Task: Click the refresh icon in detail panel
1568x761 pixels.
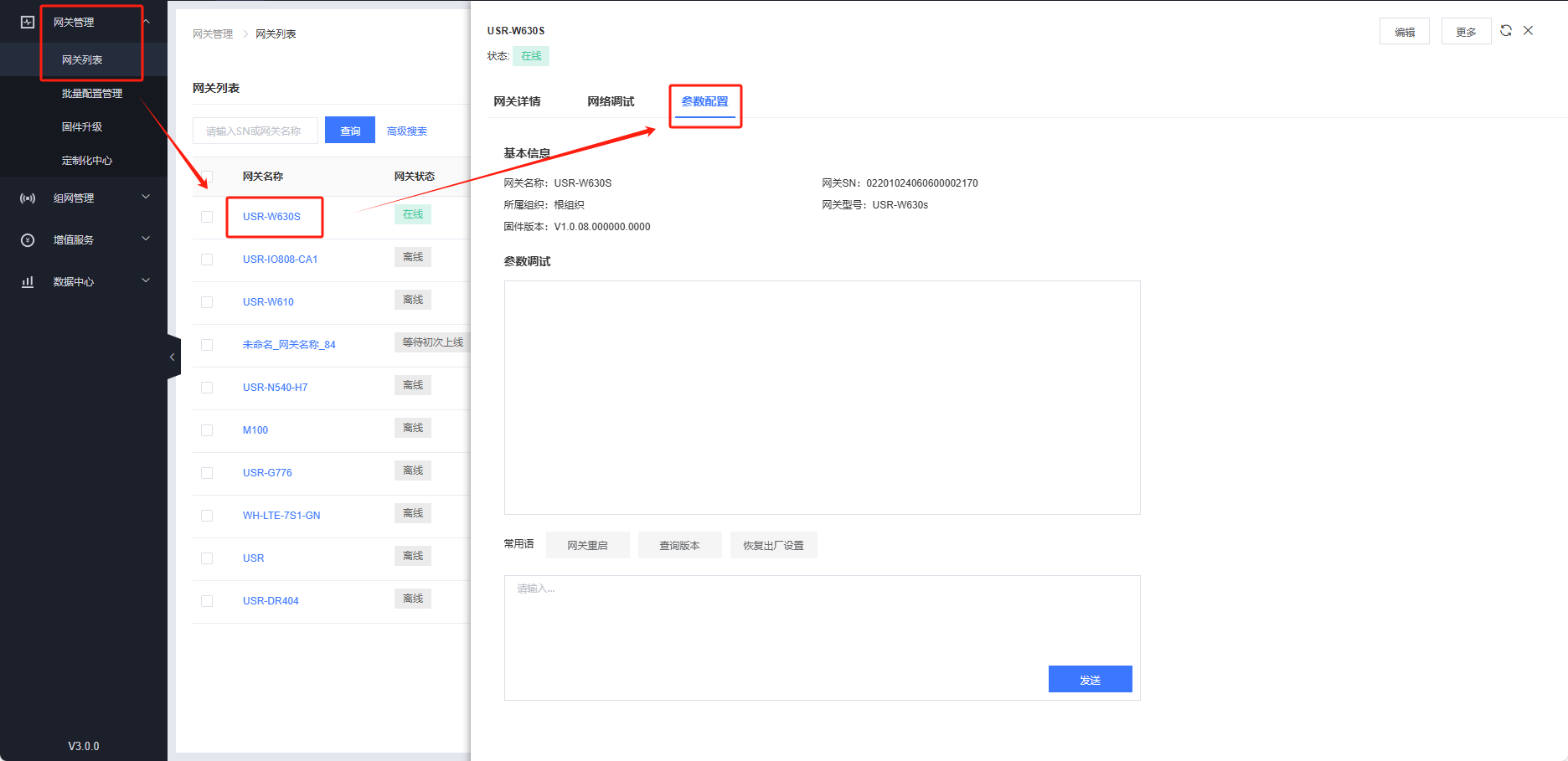Action: tap(1506, 30)
